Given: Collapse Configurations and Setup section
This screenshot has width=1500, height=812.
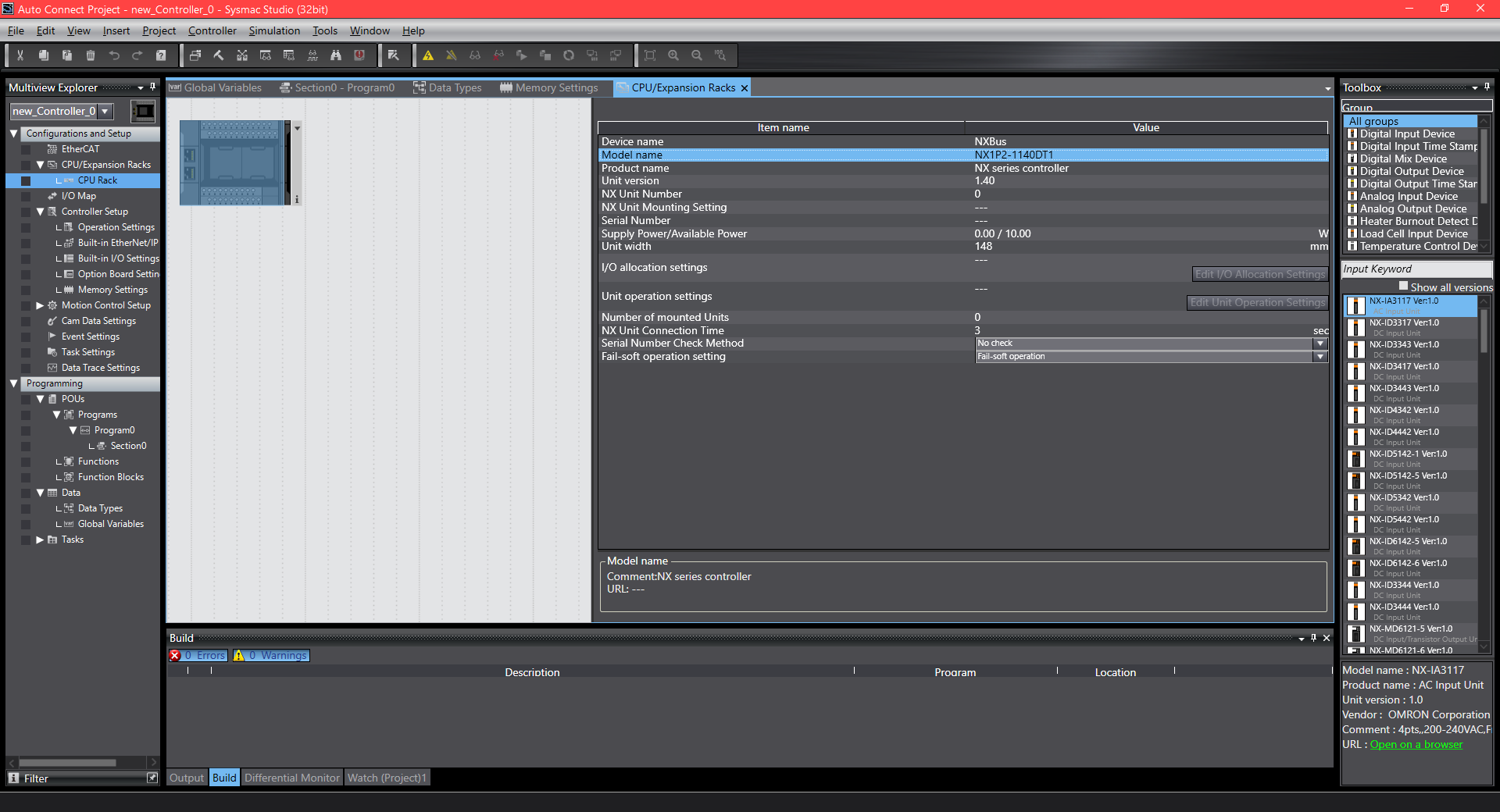Looking at the screenshot, I should (x=13, y=134).
